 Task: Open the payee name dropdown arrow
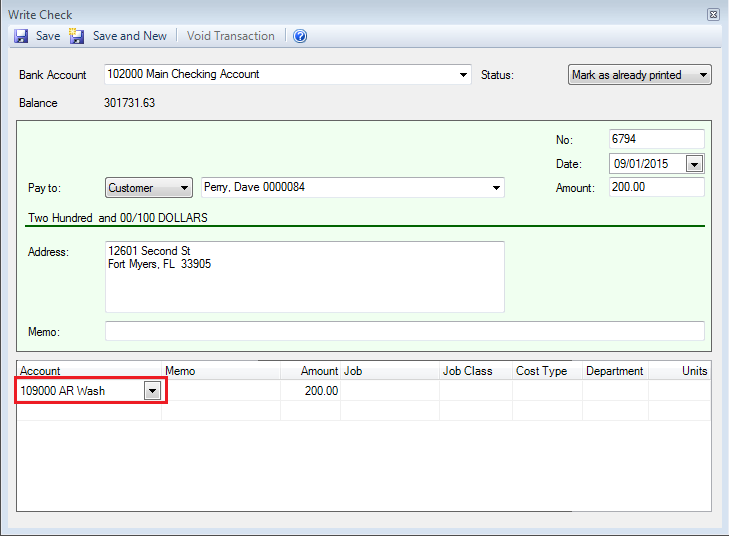click(x=496, y=188)
